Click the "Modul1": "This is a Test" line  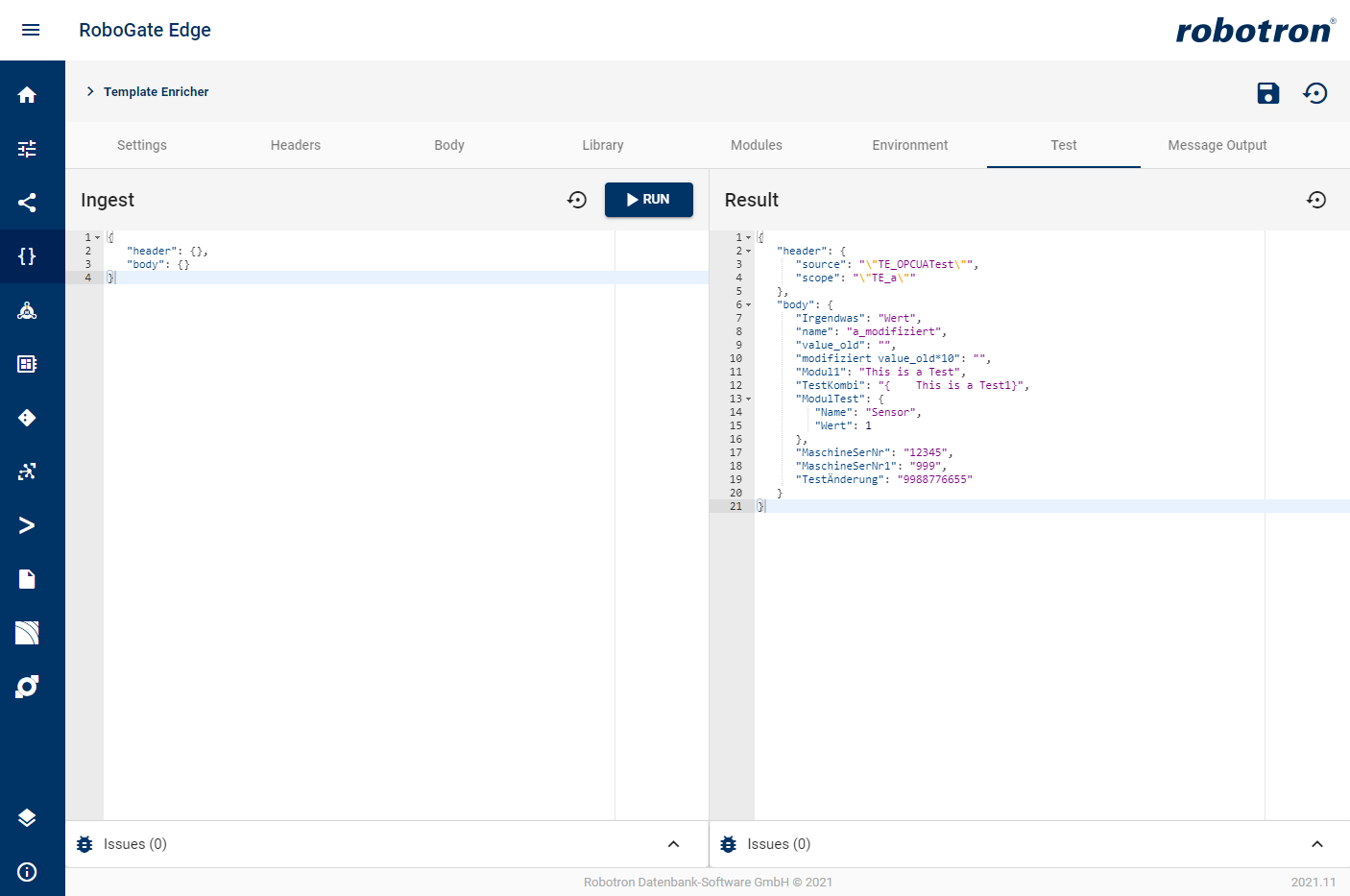[880, 372]
